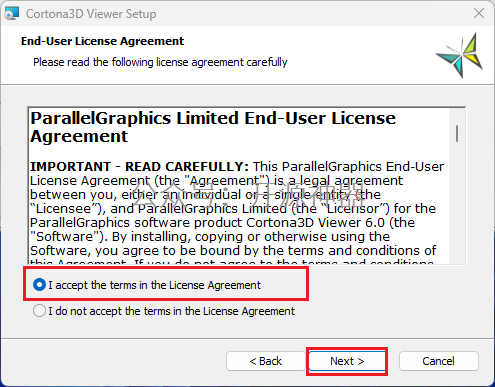Click inside the license agreement text box
Viewport: 495px width, 387px height.
coord(239,186)
